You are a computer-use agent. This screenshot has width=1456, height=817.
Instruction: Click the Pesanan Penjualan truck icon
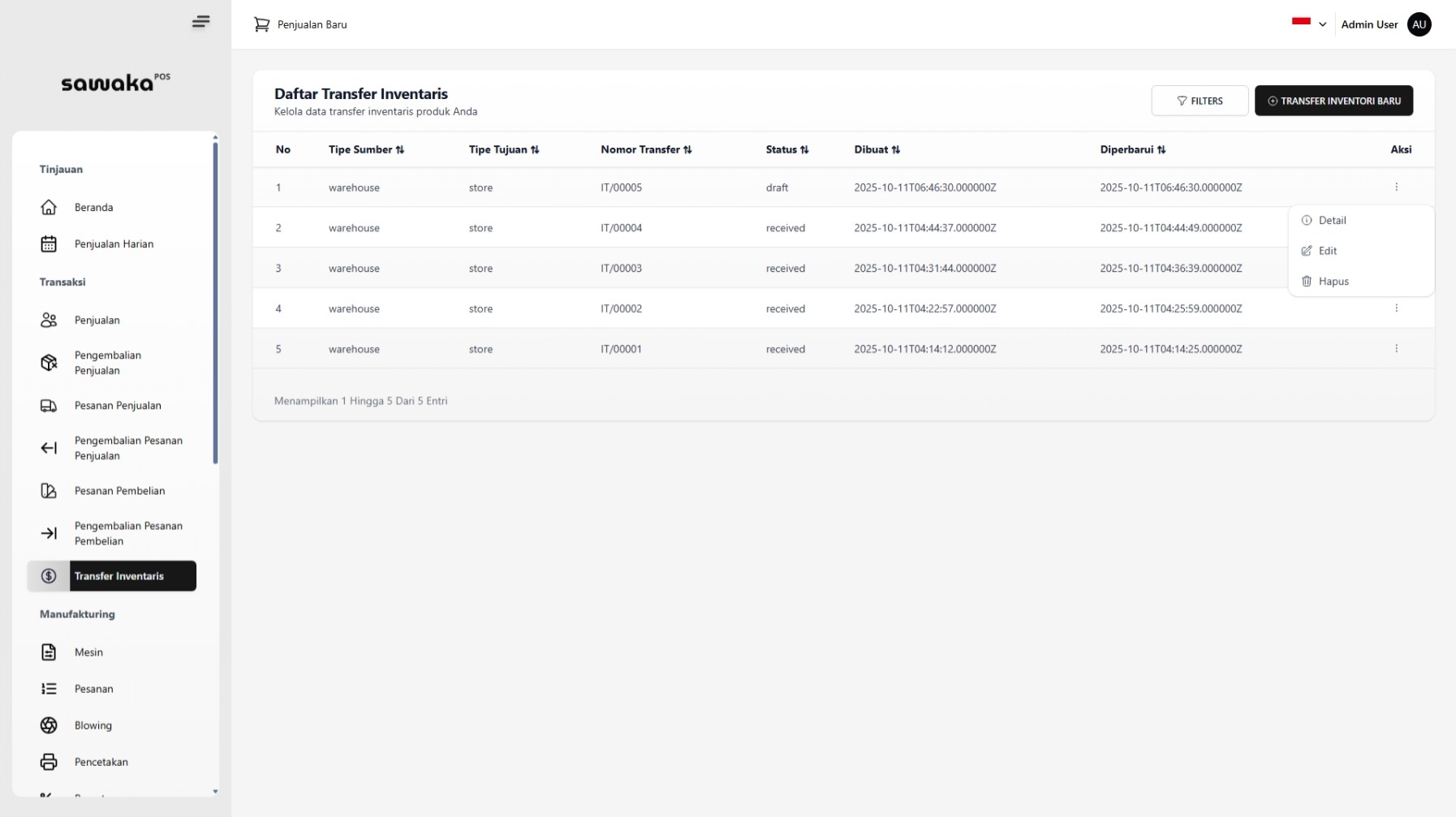click(49, 406)
